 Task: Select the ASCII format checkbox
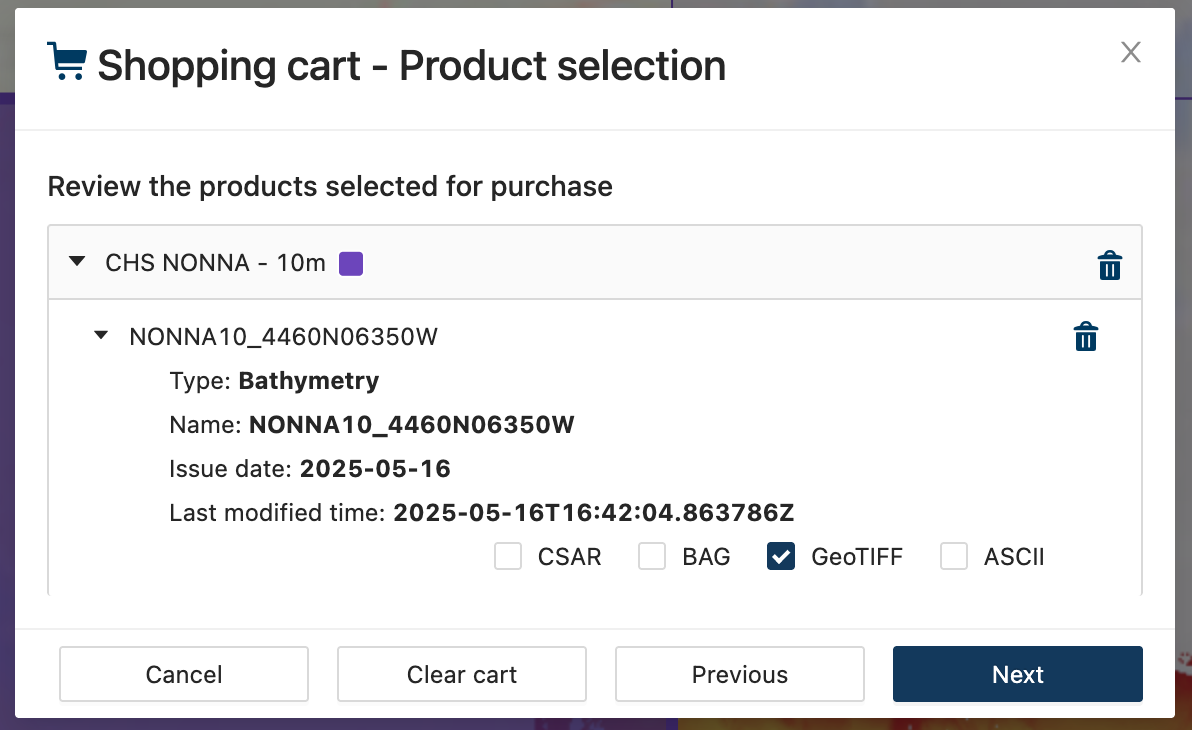(x=954, y=556)
